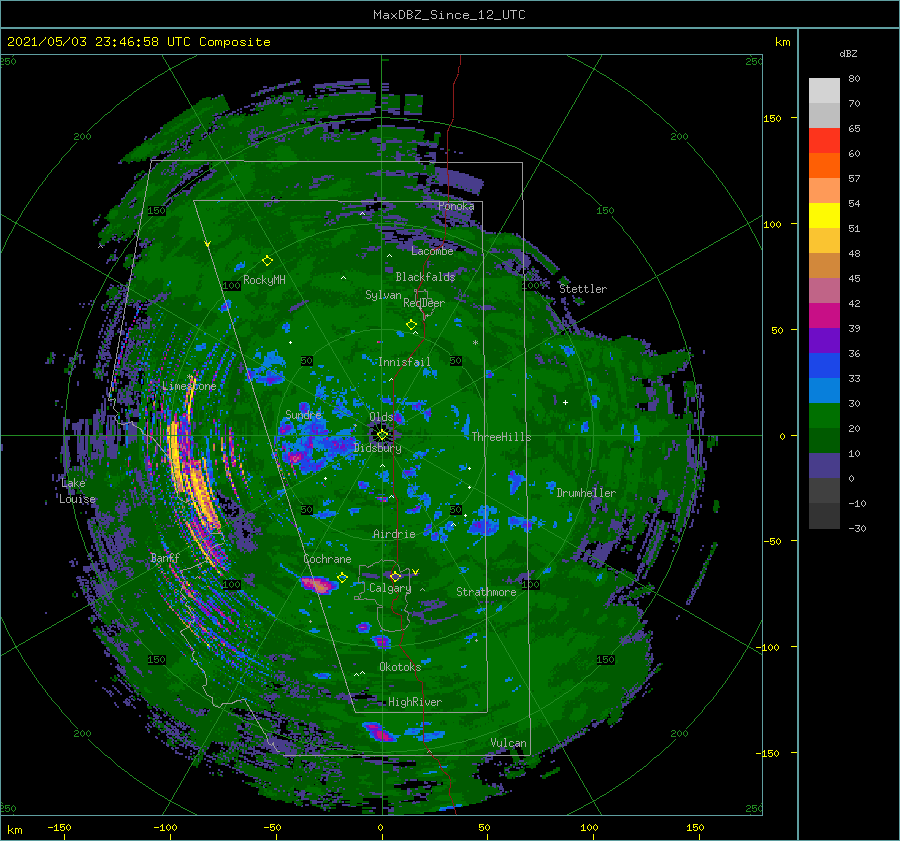
Task: Select the purple 36-39 dBZ legend swatch
Action: [x=824, y=341]
